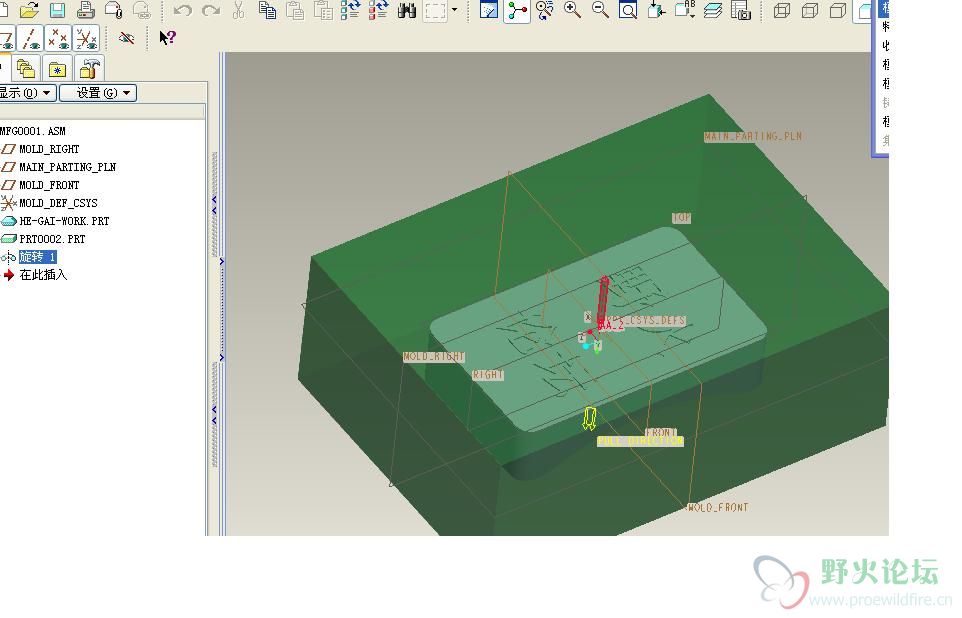Click the hidden-eye unhide icon
This screenshot has height=618, width=962.
[x=126, y=38]
